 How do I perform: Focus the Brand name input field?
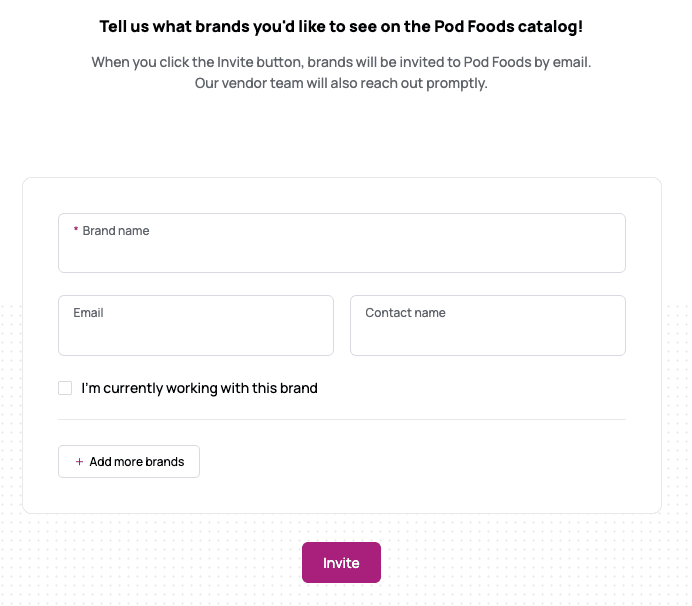point(341,253)
